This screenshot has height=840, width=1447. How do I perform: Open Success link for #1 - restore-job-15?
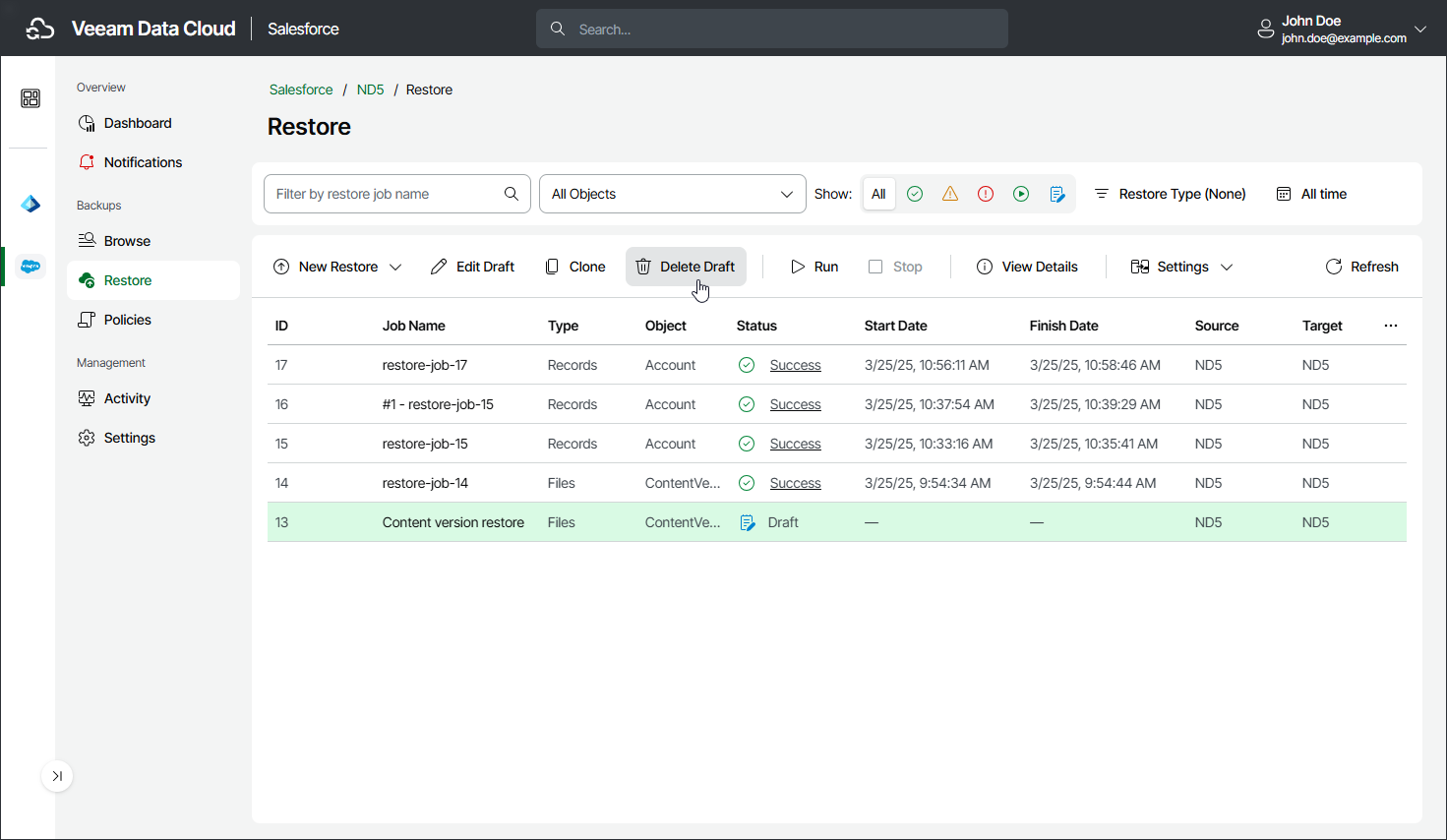click(x=796, y=404)
